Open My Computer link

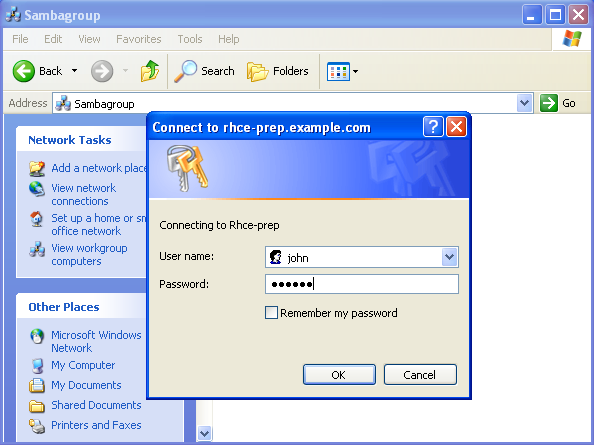tap(83, 365)
